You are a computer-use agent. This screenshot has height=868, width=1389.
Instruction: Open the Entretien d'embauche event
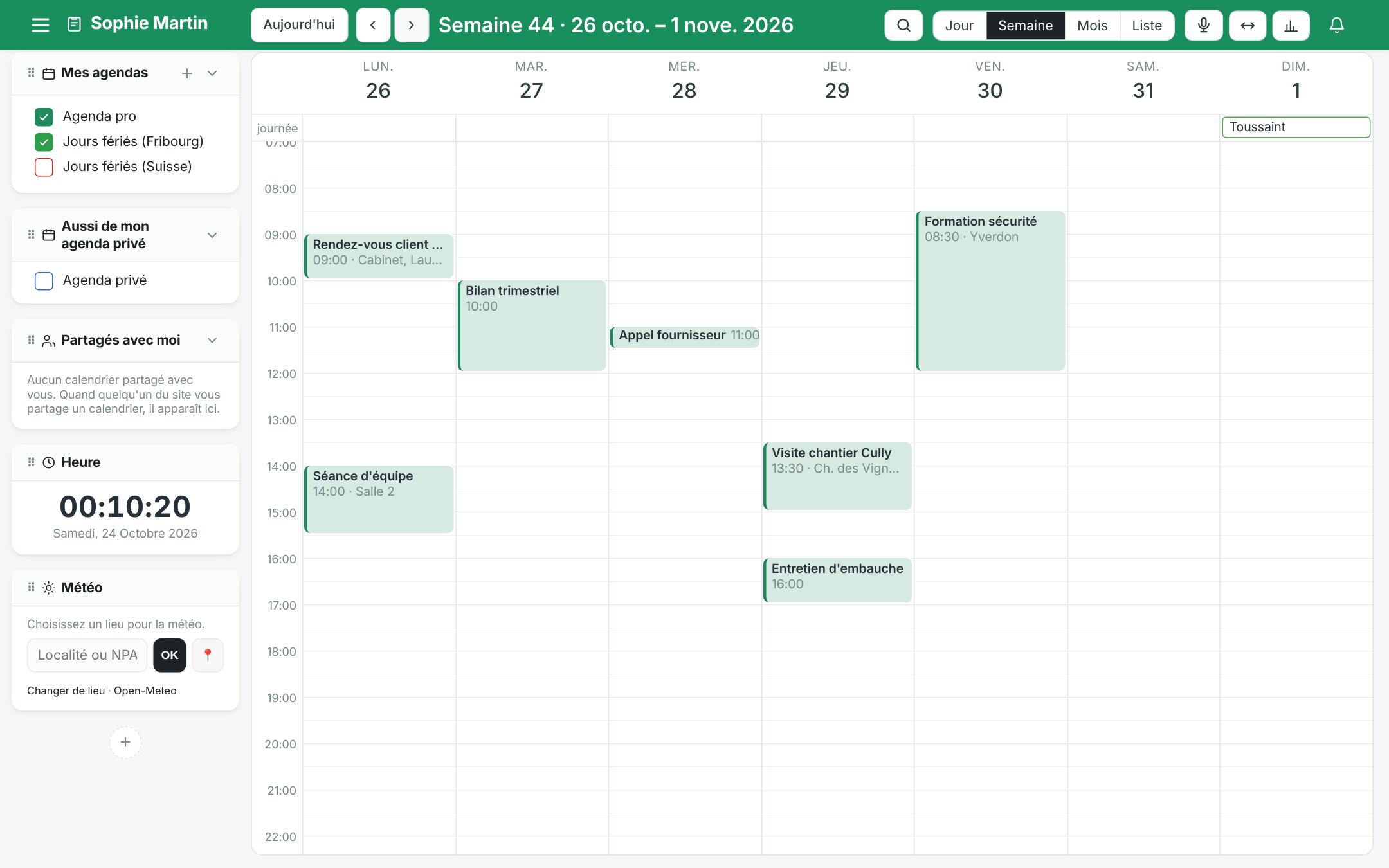click(837, 580)
